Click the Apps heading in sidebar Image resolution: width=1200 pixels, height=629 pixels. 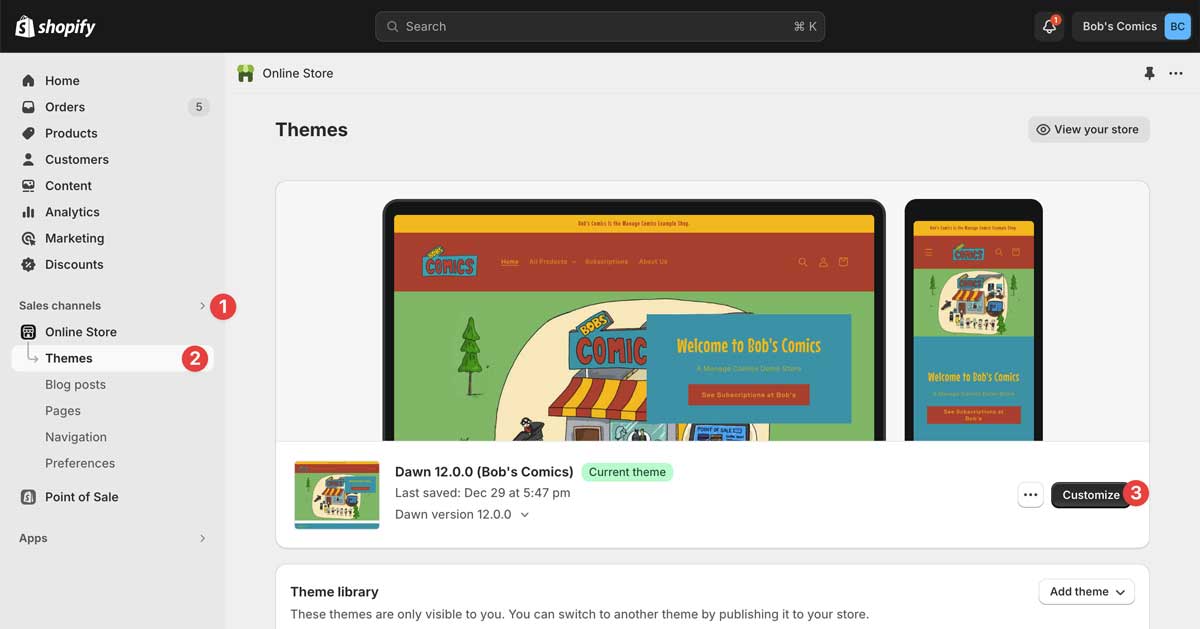point(33,538)
